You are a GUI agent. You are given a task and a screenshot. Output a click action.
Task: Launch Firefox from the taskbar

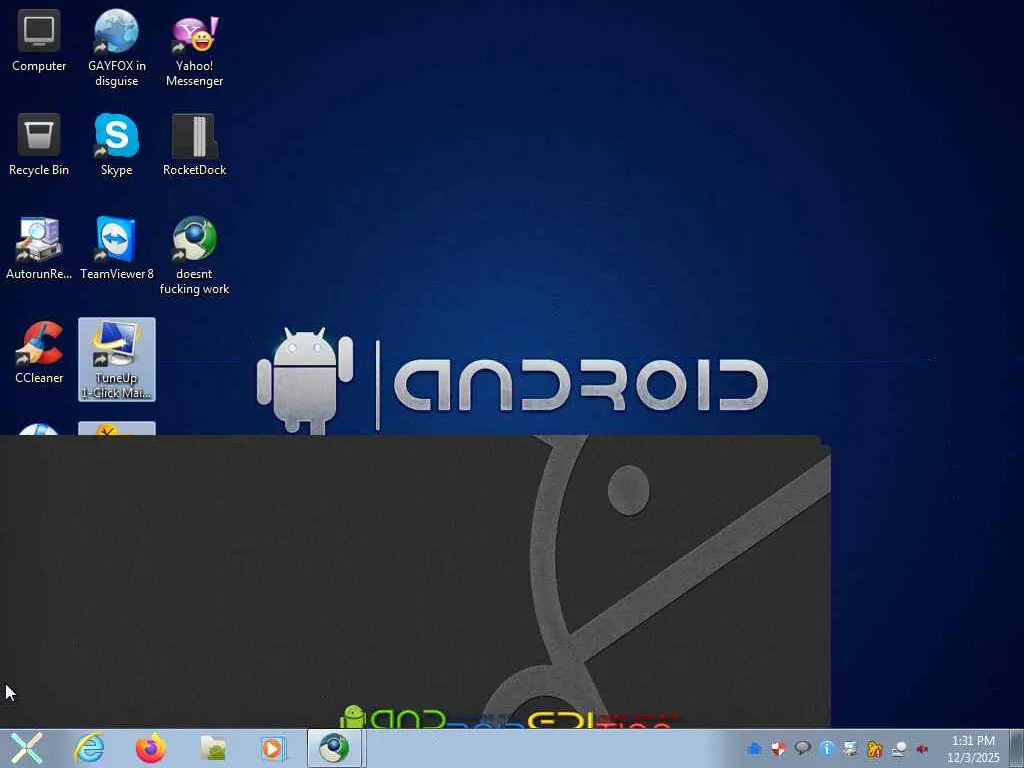(150, 748)
